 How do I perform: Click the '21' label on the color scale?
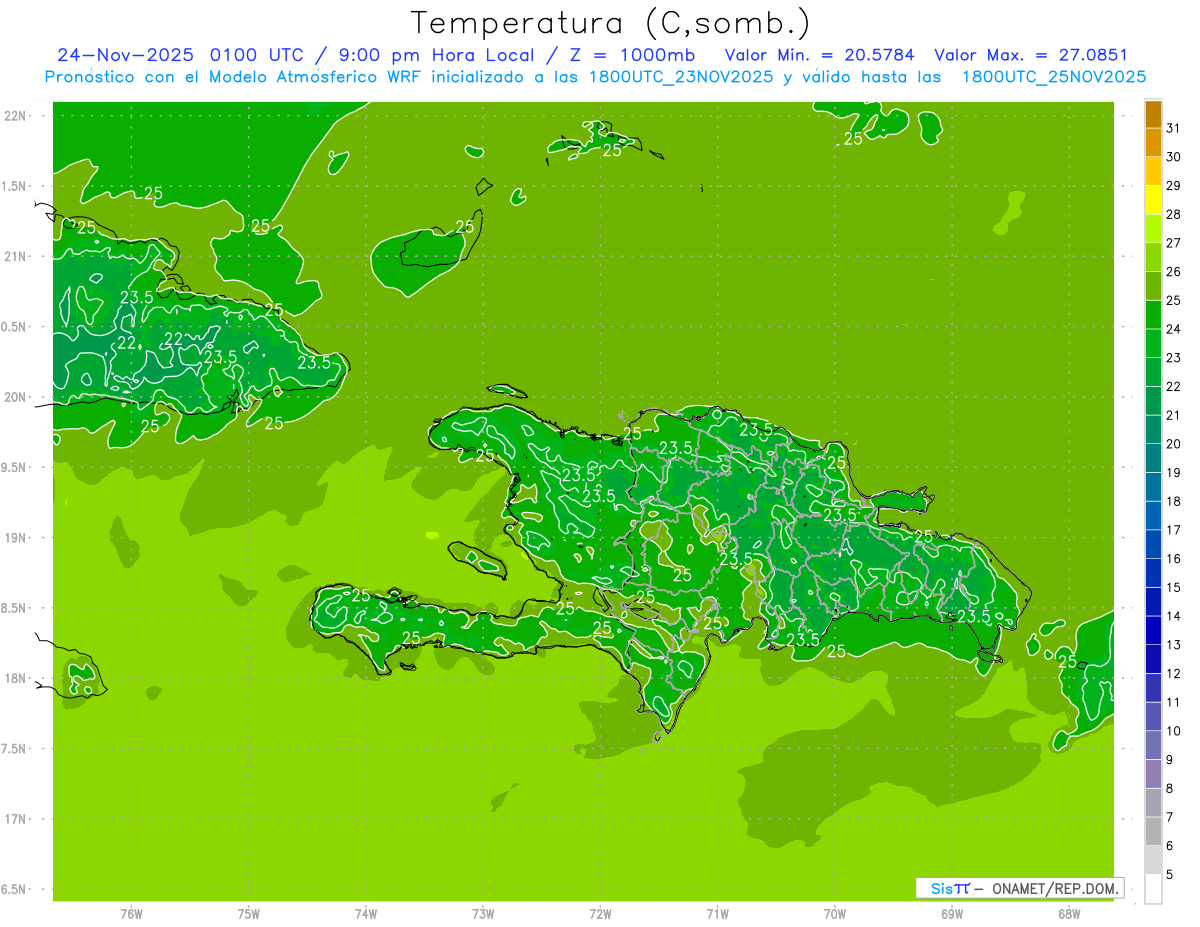point(1174,415)
